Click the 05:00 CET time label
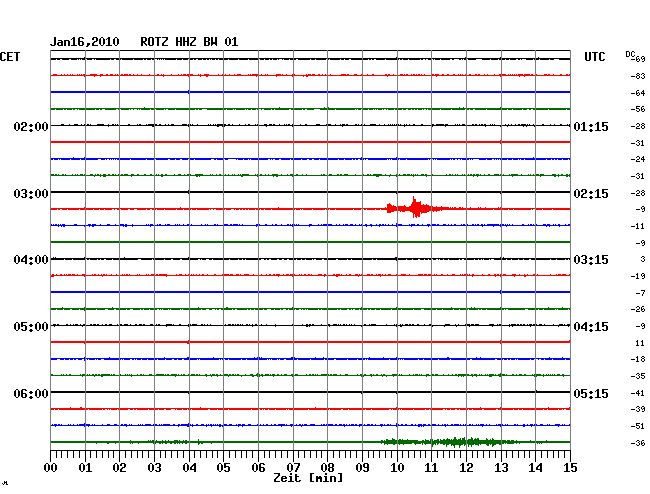The height and width of the screenshot is (494, 650). (x=31, y=327)
